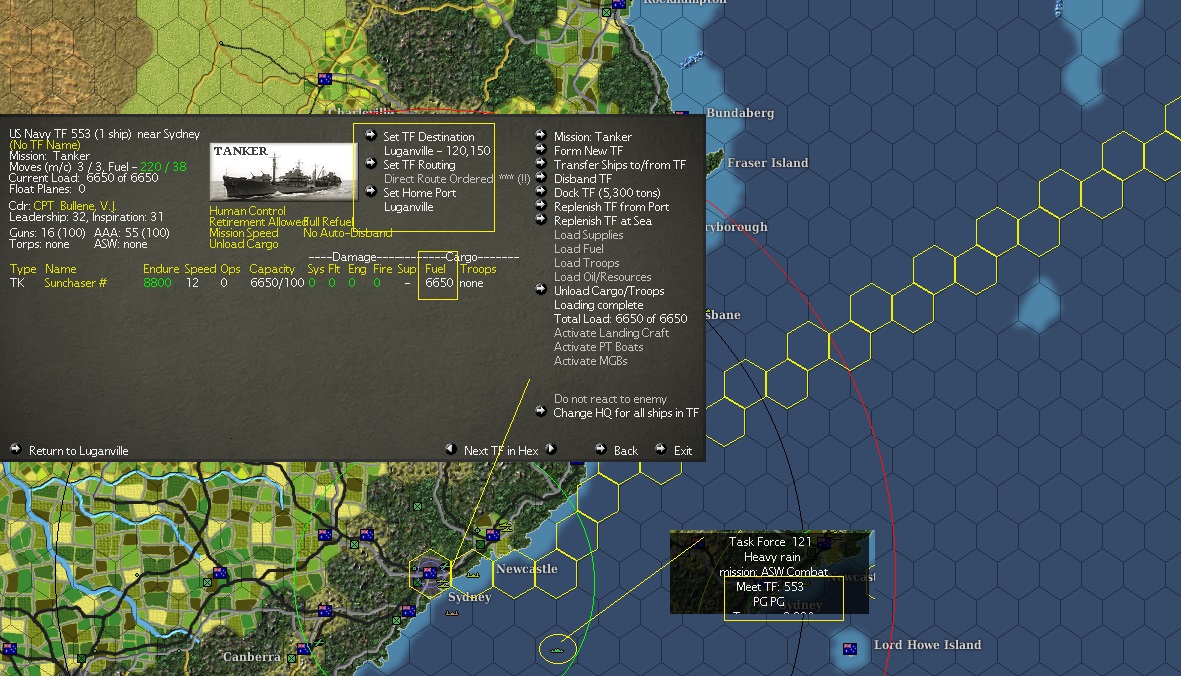The image size is (1181, 676).
Task: Click 'Meet TF: 553' in Task Force popup
Action: 770,586
